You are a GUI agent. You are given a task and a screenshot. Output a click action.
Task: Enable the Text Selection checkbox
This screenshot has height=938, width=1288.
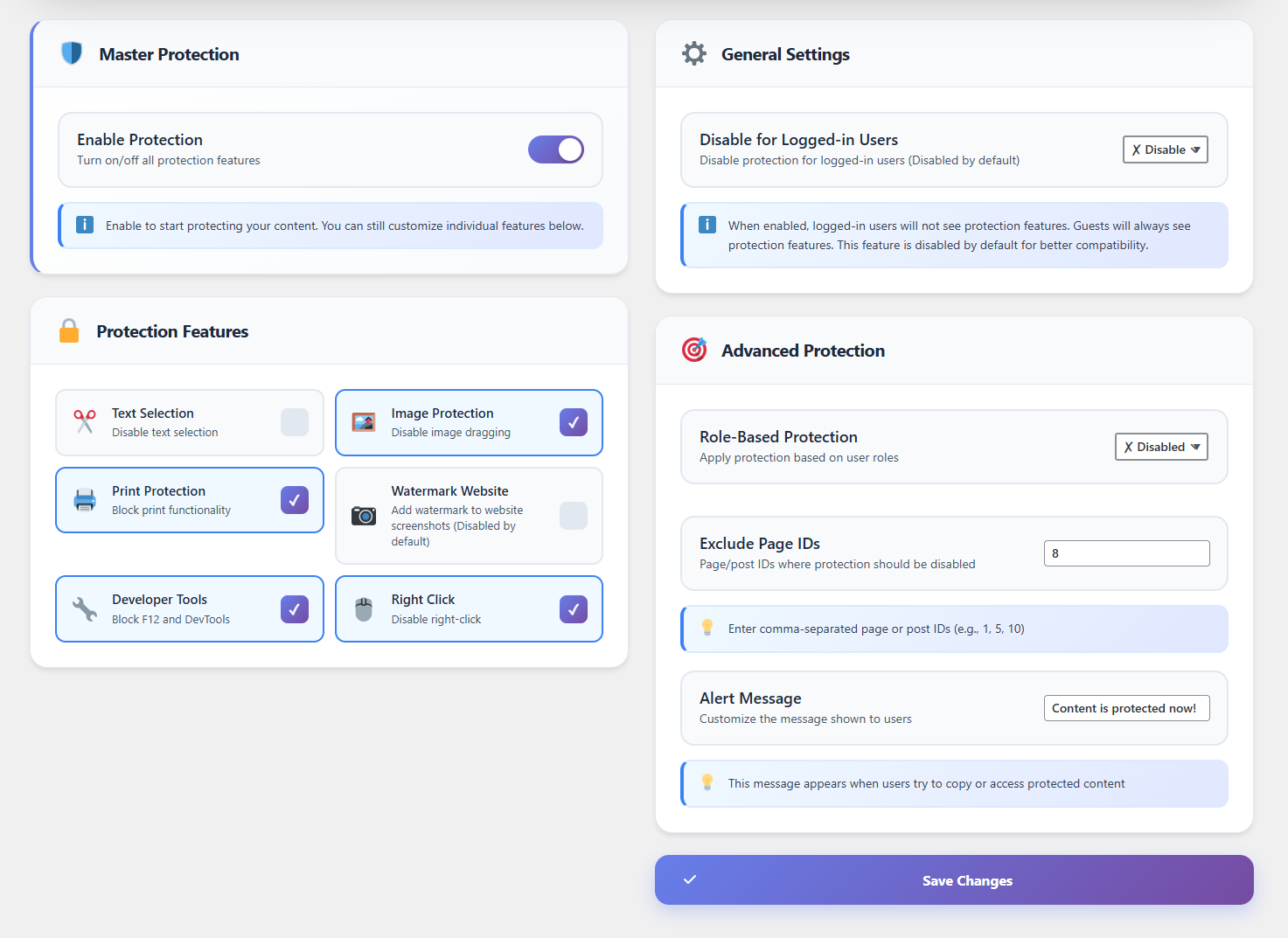click(295, 422)
